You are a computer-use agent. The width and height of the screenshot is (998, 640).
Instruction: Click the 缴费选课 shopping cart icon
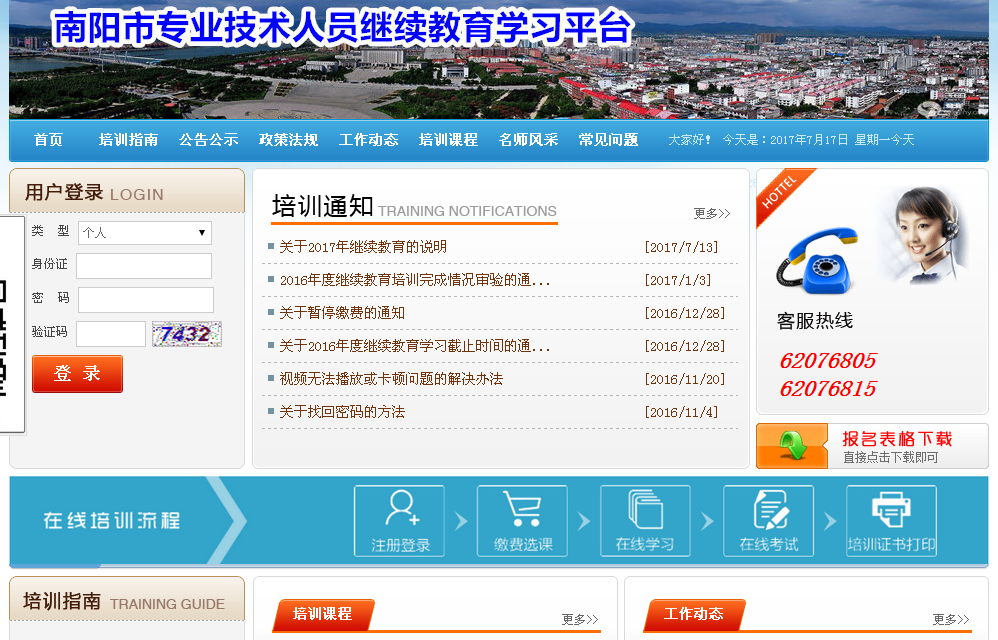[522, 510]
